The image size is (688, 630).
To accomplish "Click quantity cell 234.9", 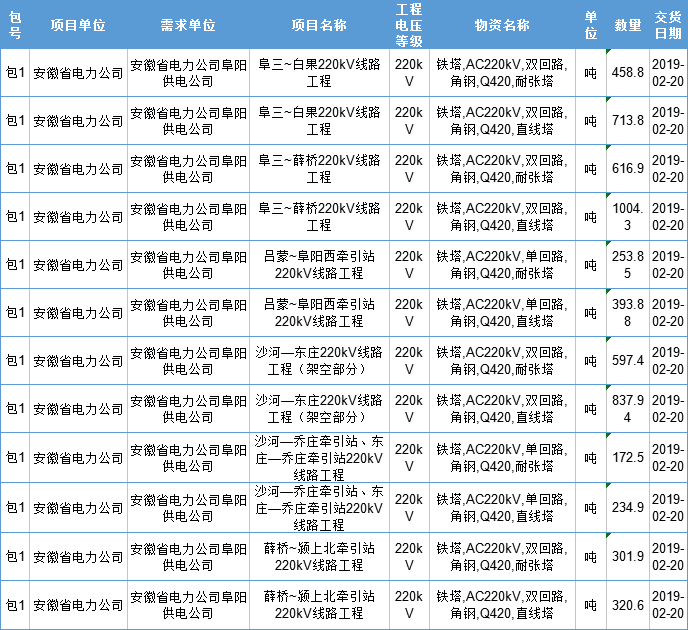I will point(628,508).
